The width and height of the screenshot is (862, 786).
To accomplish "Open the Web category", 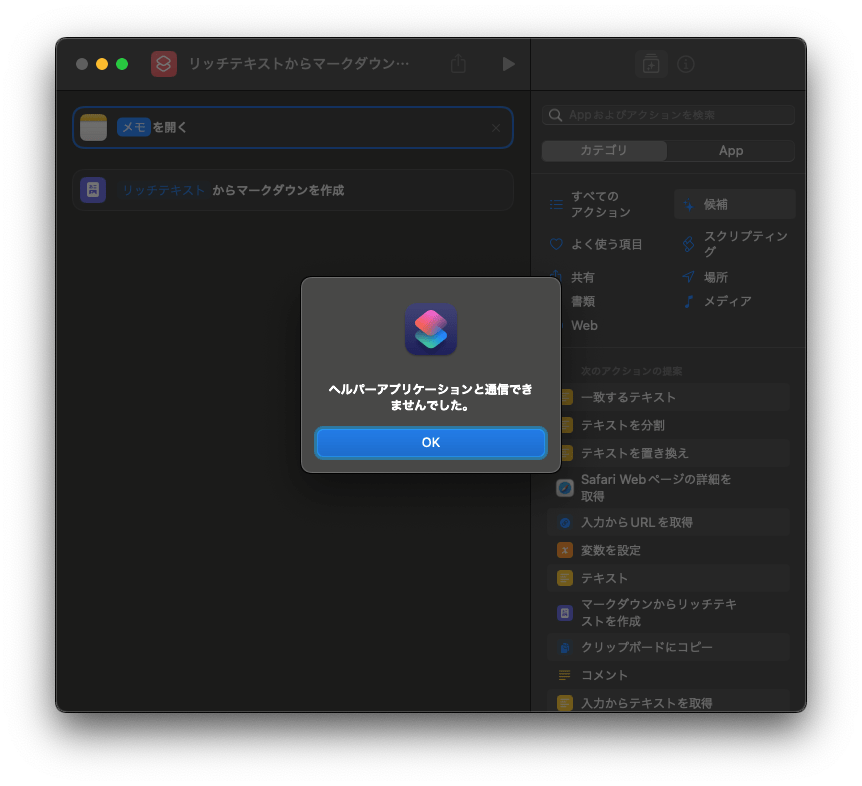I will click(x=584, y=326).
